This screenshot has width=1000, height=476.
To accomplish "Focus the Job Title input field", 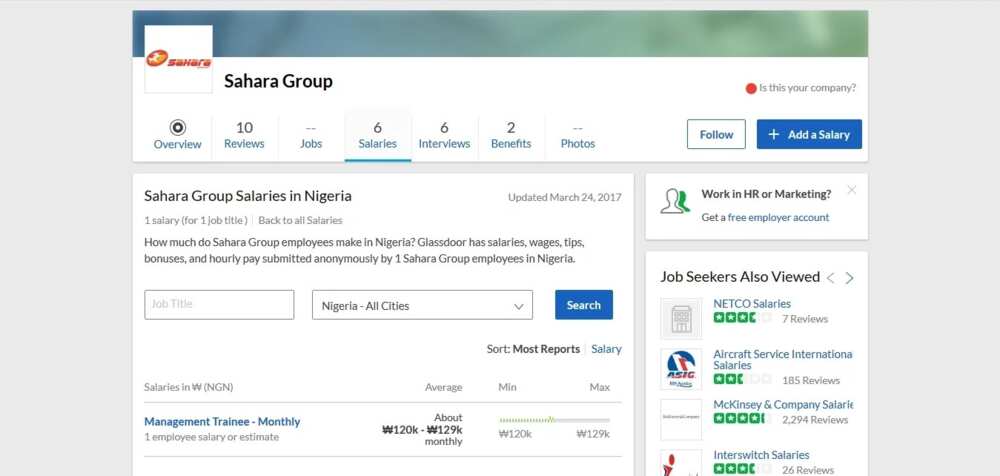I will [x=219, y=305].
